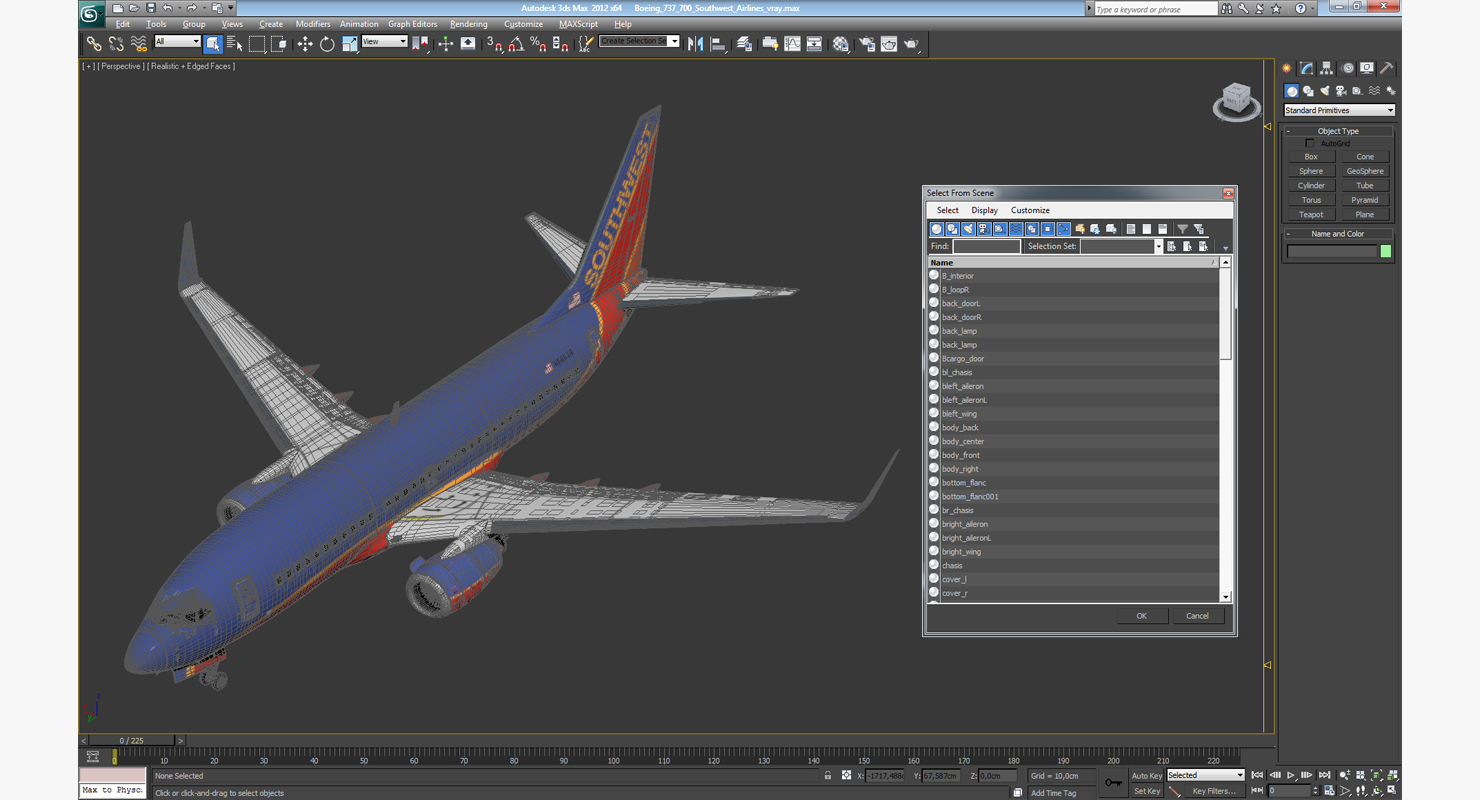Screen dimensions: 1480x800
Task: Open the Selected key filter dropdown
Action: click(x=1206, y=775)
